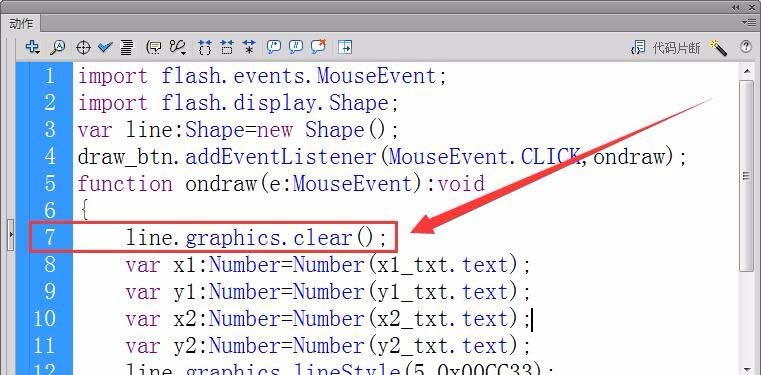
Task: Expand the left side pane arrow
Action: pos(11,235)
